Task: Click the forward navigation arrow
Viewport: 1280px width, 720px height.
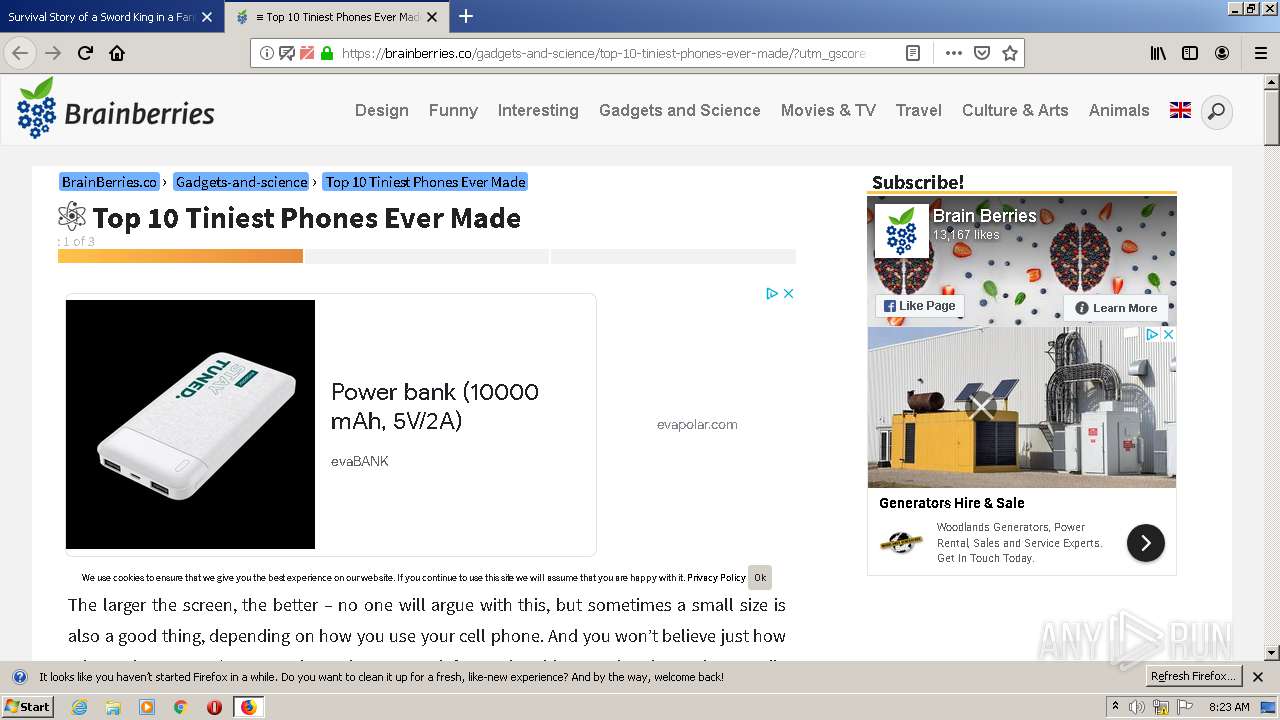Action: (53, 53)
